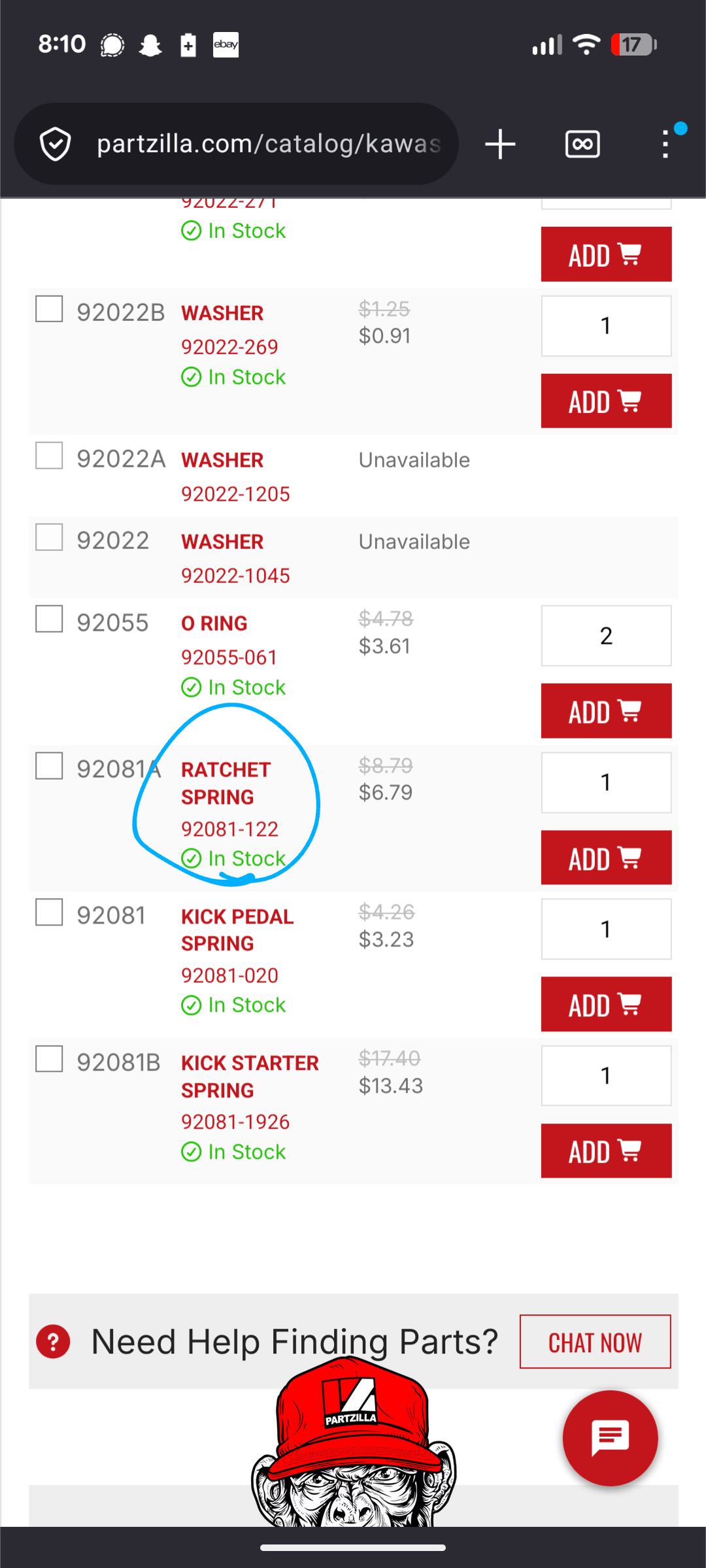This screenshot has height=1568, width=706.
Task: Add Kick Starter Spring to cart
Action: click(606, 1151)
